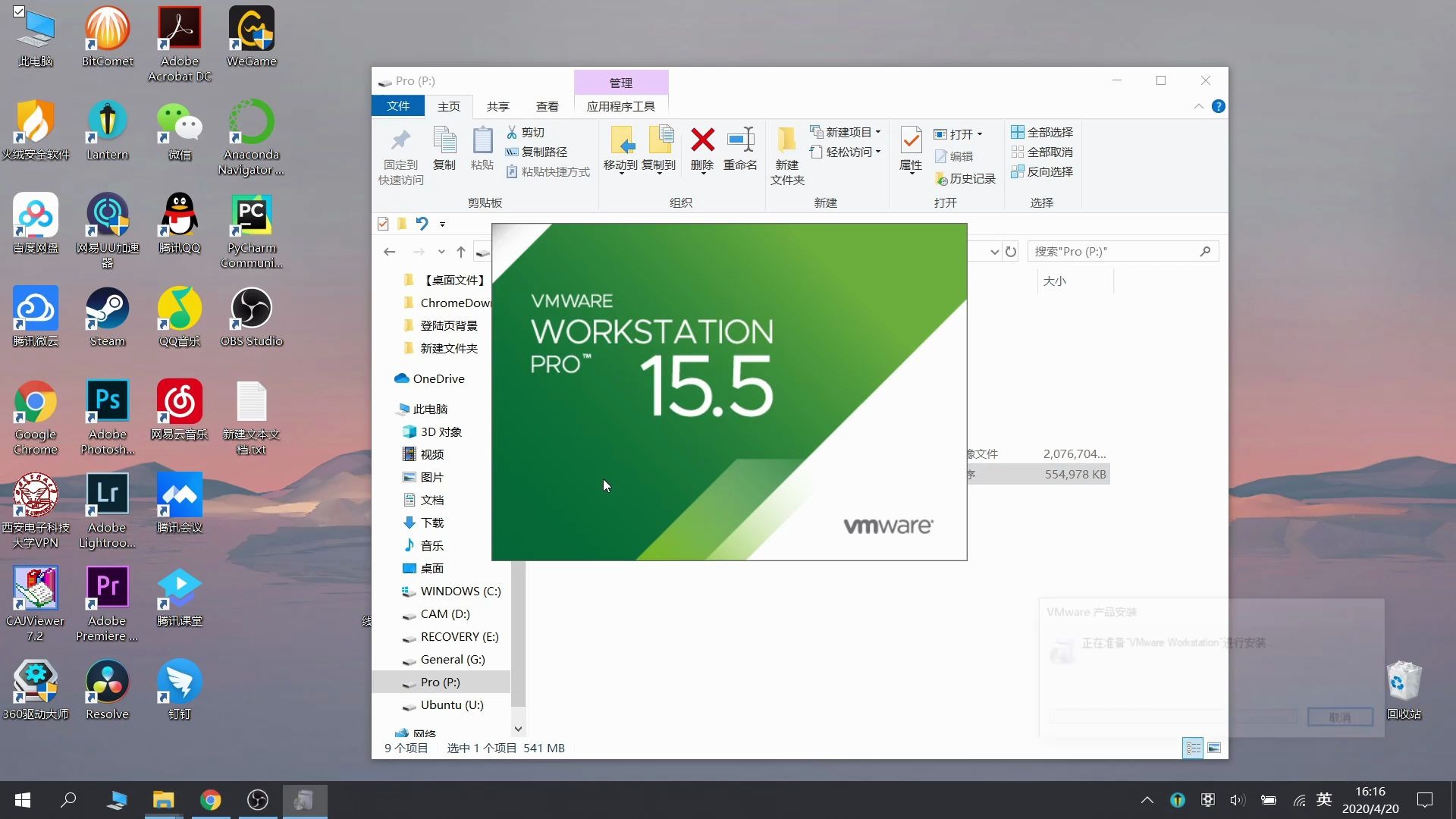Click Select All (全部选择)
The image size is (1456, 819).
click(1042, 132)
